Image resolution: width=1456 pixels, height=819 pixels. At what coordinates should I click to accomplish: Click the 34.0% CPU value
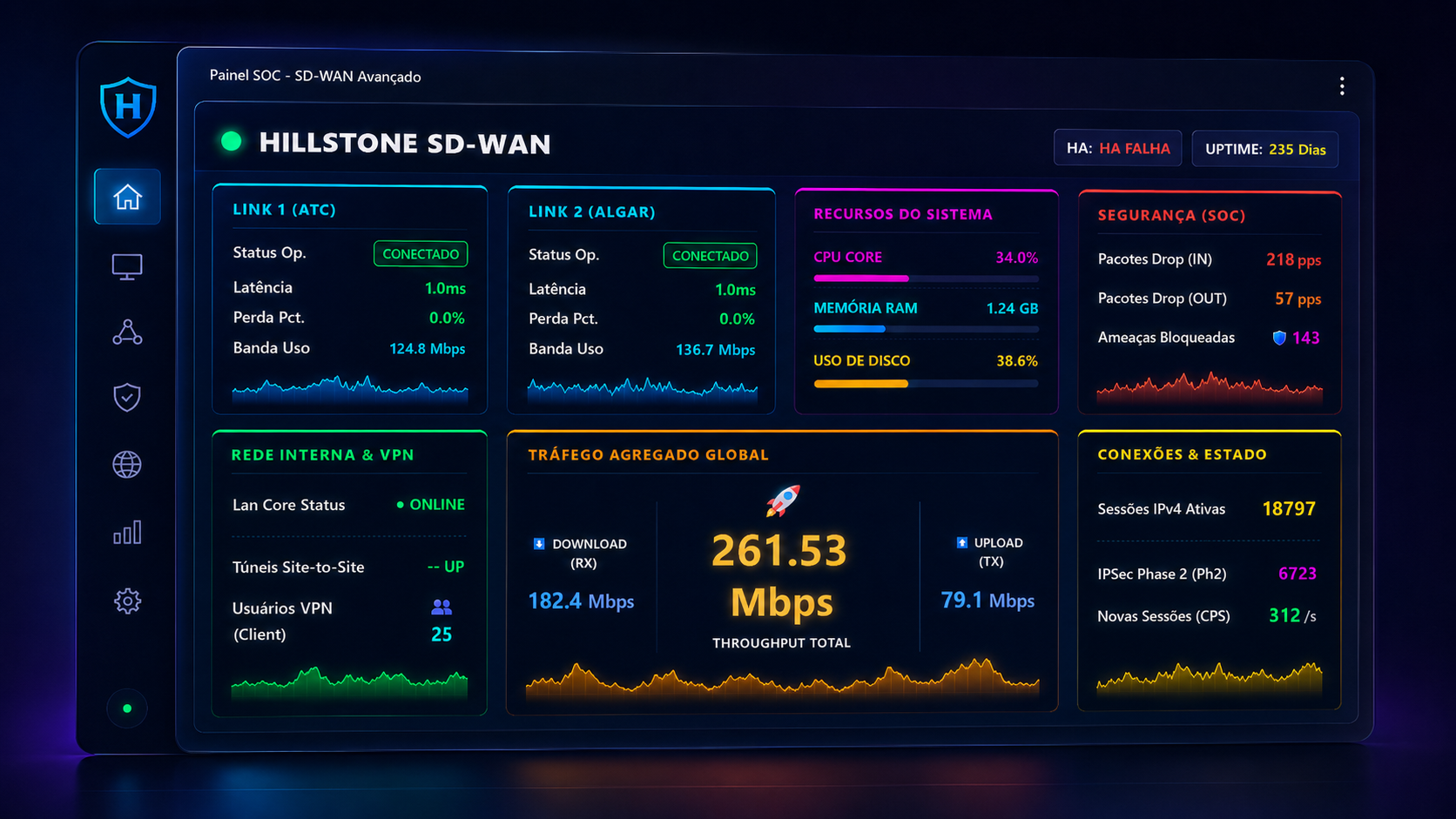(1017, 258)
